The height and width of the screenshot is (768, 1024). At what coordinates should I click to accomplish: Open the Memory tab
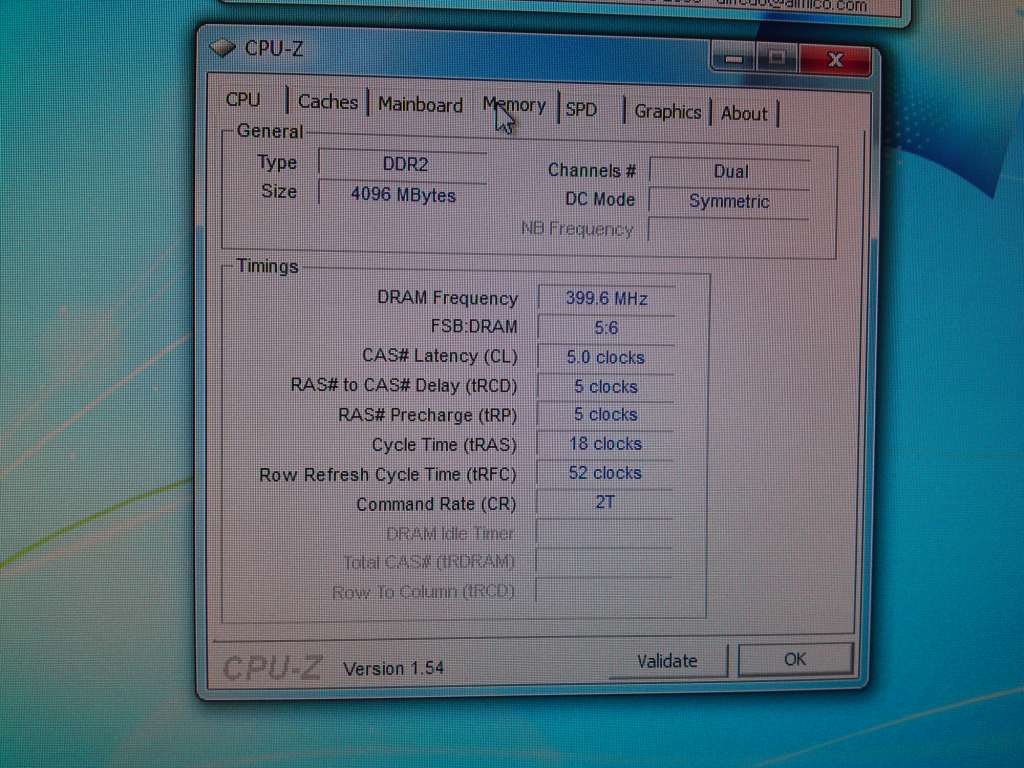click(515, 106)
